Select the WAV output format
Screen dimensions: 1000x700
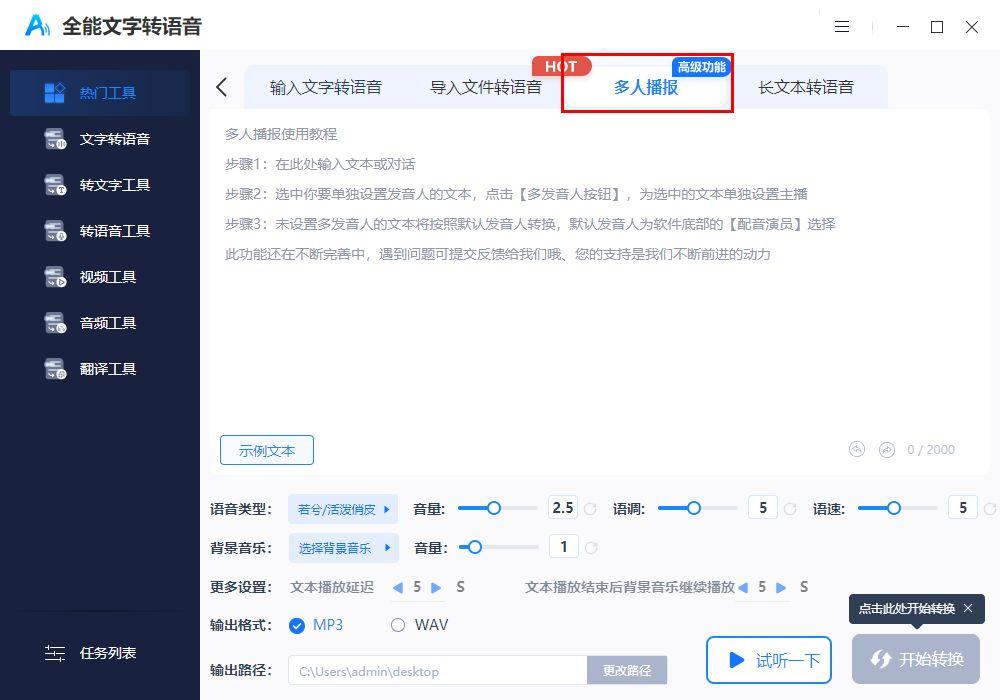pyautogui.click(x=397, y=624)
